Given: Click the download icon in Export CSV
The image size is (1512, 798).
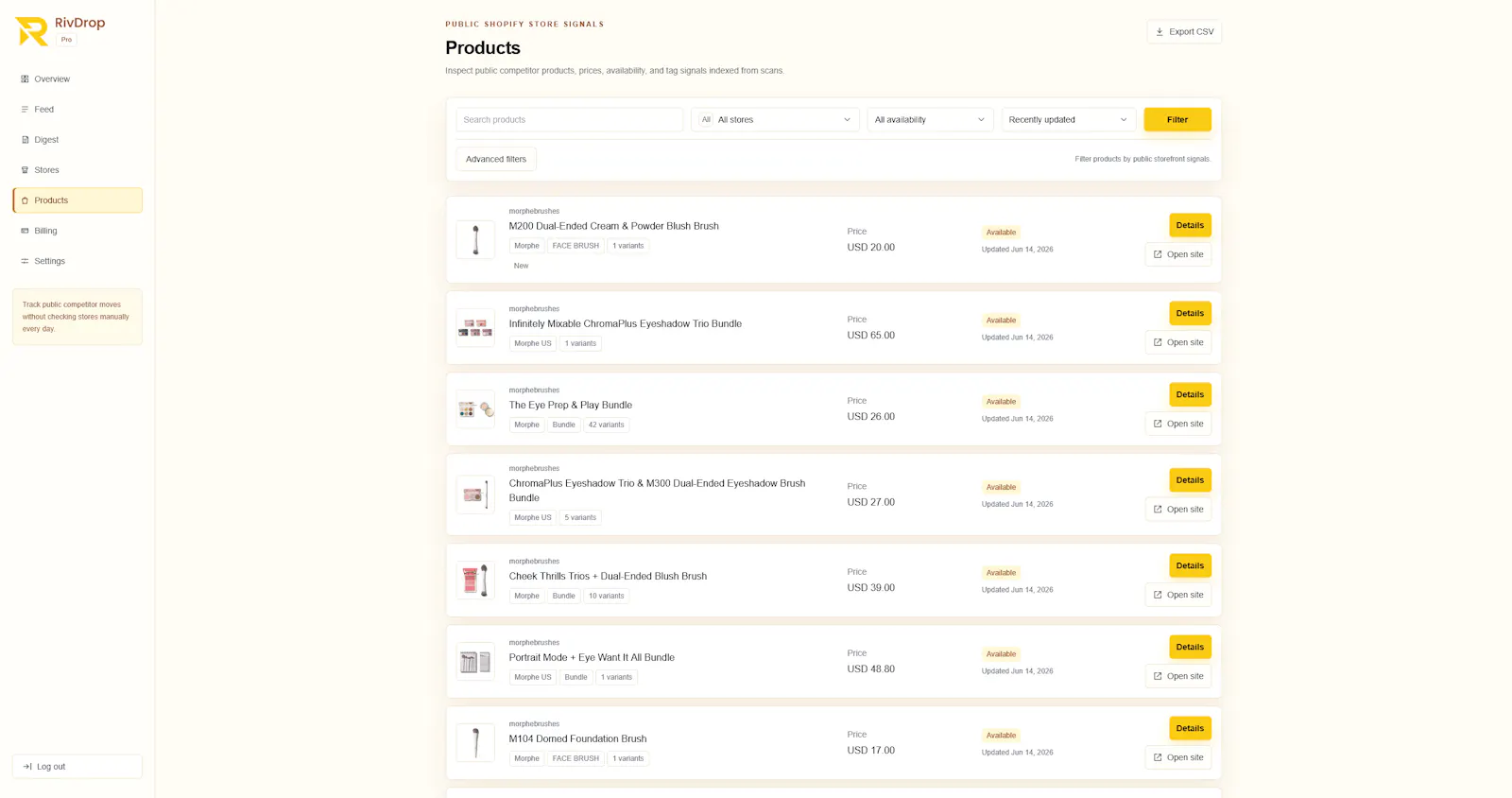Looking at the screenshot, I should [1160, 32].
